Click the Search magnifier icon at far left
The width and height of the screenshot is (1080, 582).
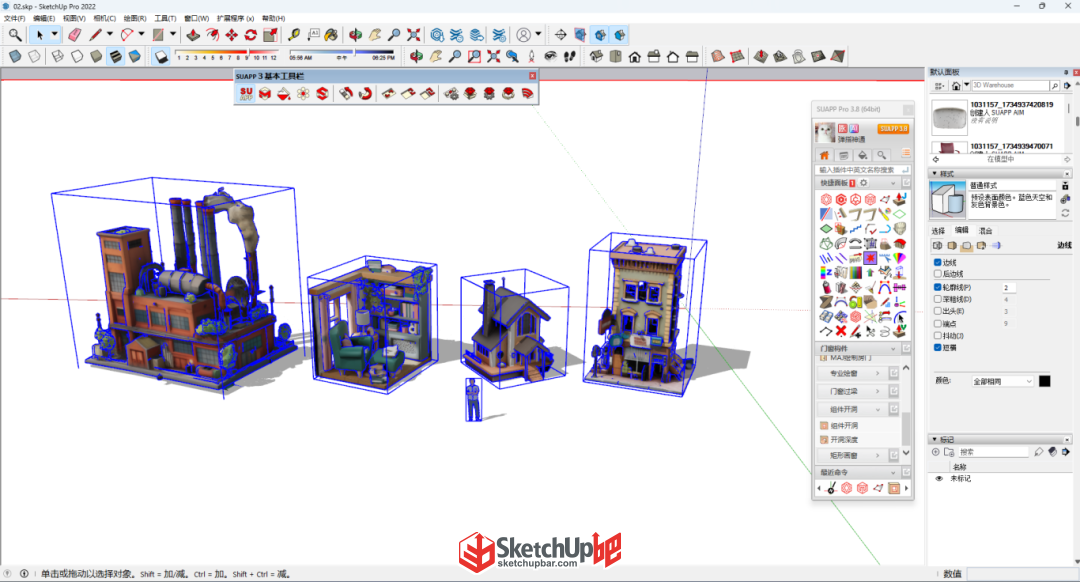[15, 34]
